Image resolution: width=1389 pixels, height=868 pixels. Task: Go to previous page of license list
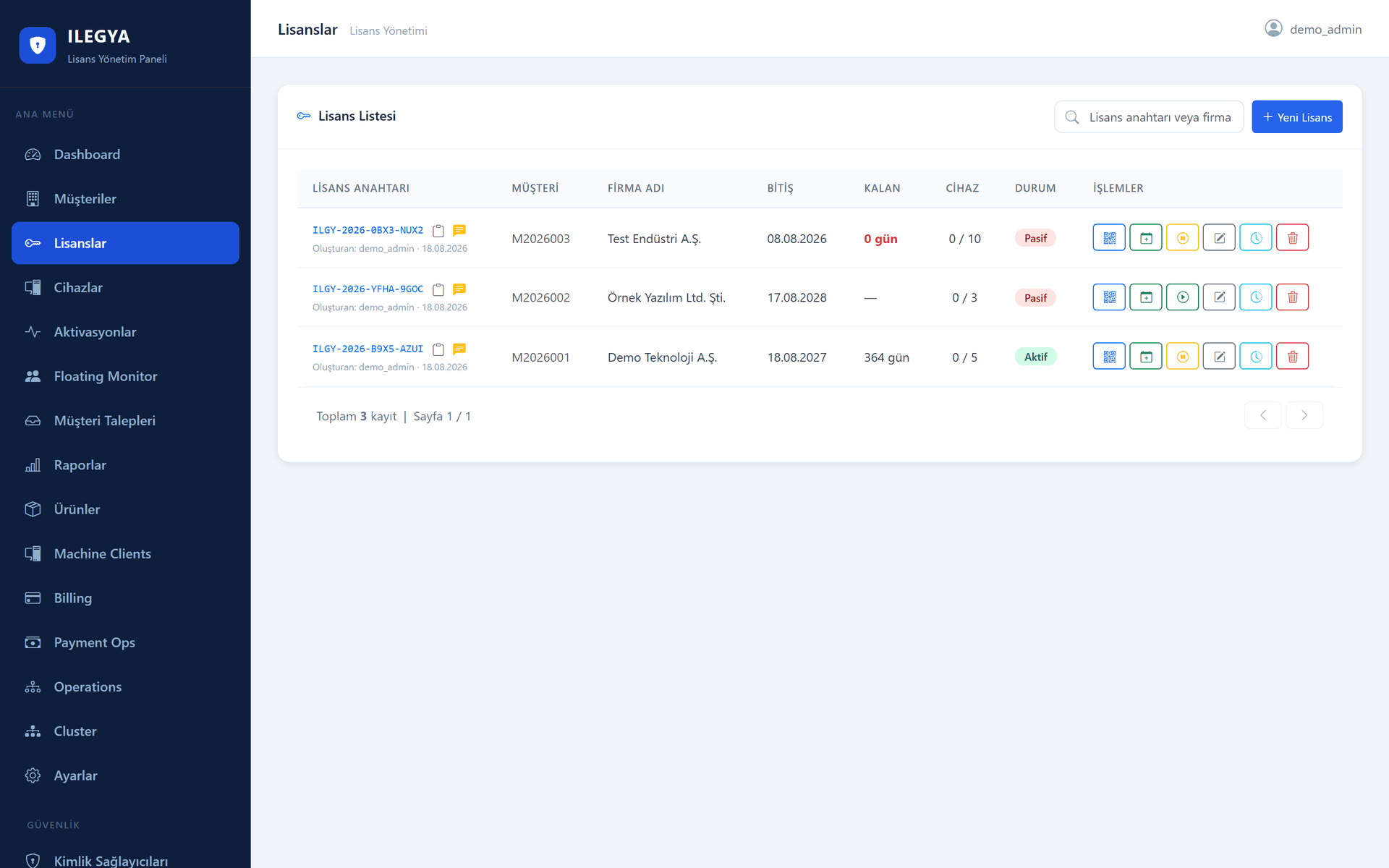tap(1263, 415)
